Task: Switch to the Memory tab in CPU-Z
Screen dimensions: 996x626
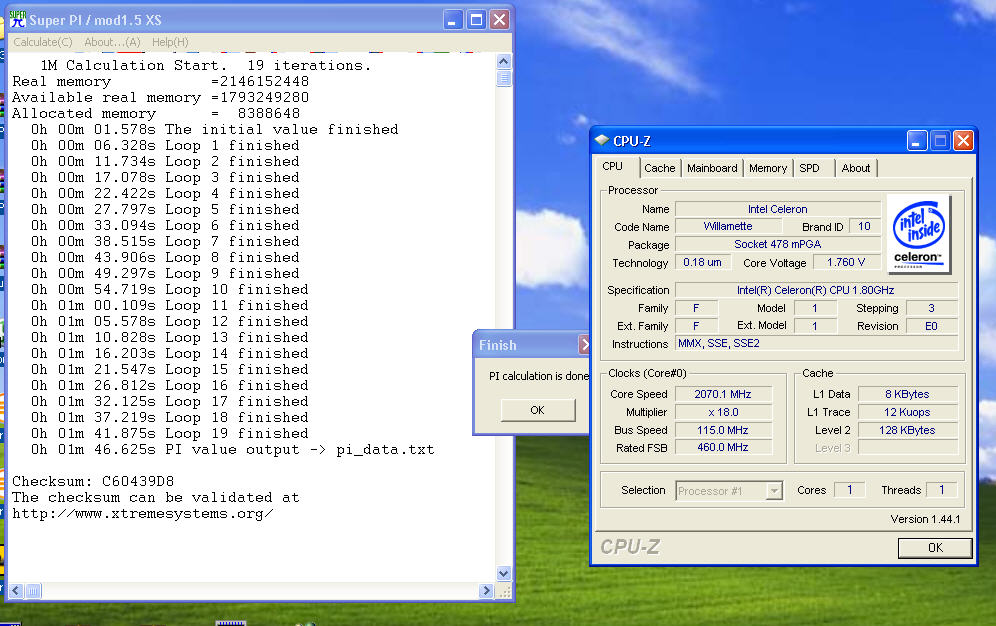Action: (x=767, y=168)
